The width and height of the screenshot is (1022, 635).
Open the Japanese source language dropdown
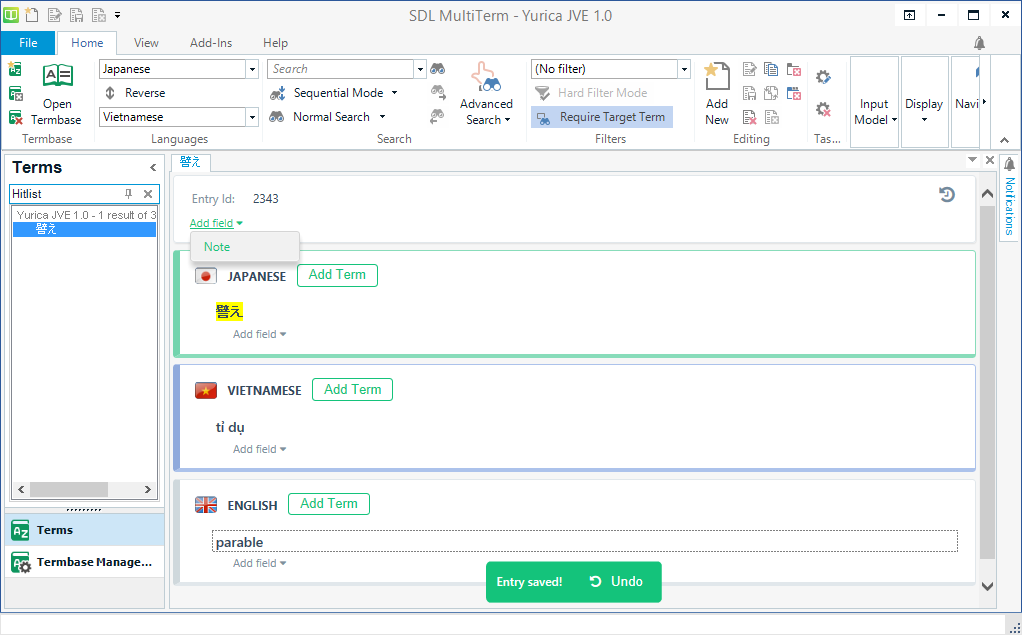coord(252,69)
